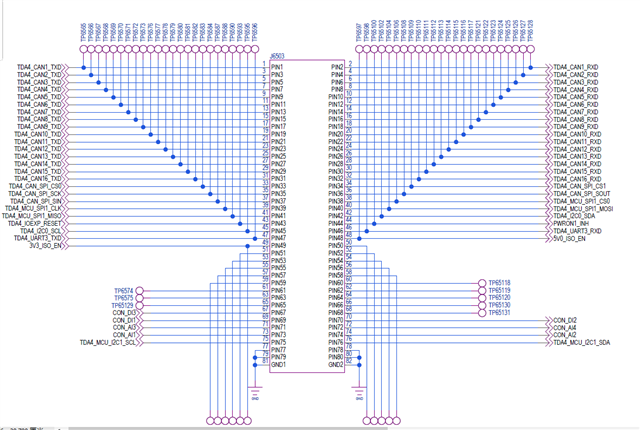The height and width of the screenshot is (430, 640).
Task: Select the GND1 pin name
Action: 278,365
